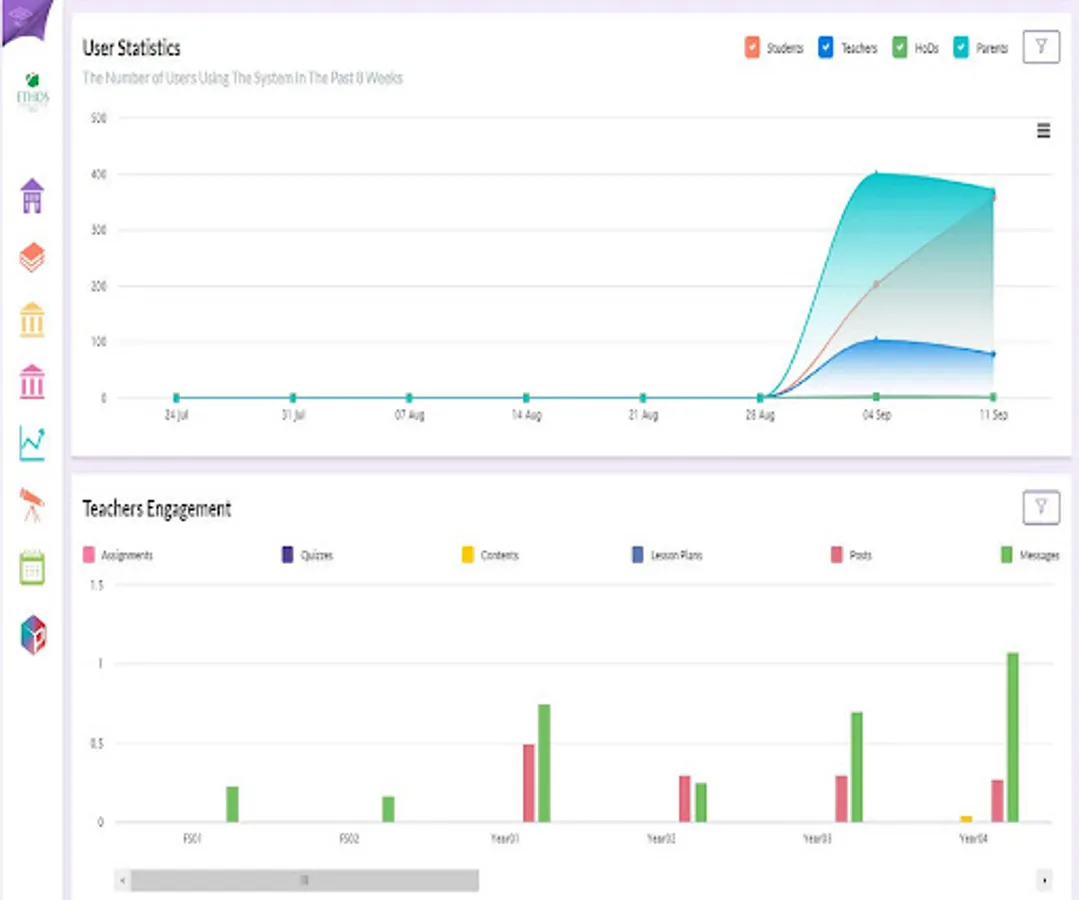Open the line chart analytics sidebar icon
This screenshot has height=900, width=1079.
[x=32, y=444]
